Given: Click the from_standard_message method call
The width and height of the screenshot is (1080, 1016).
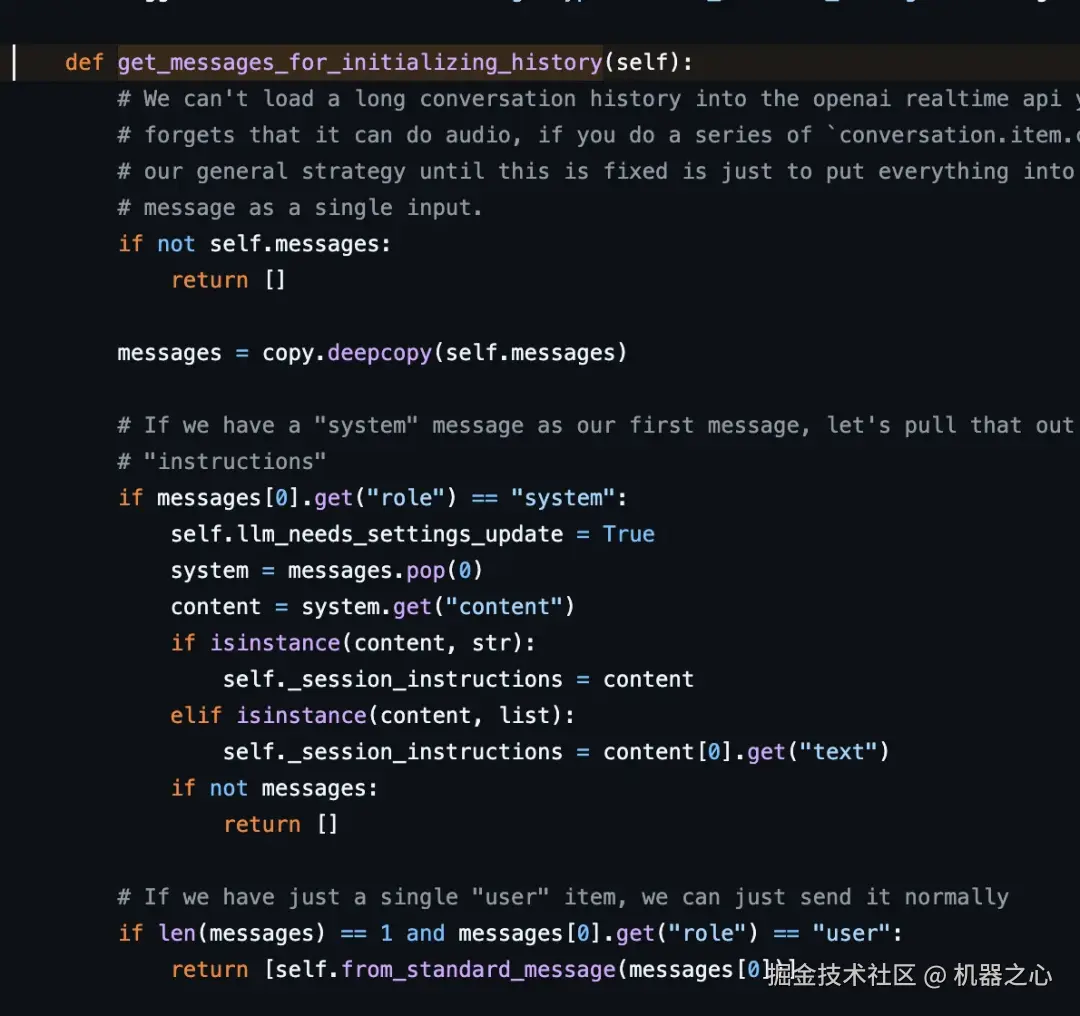Looking at the screenshot, I should pyautogui.click(x=478, y=970).
